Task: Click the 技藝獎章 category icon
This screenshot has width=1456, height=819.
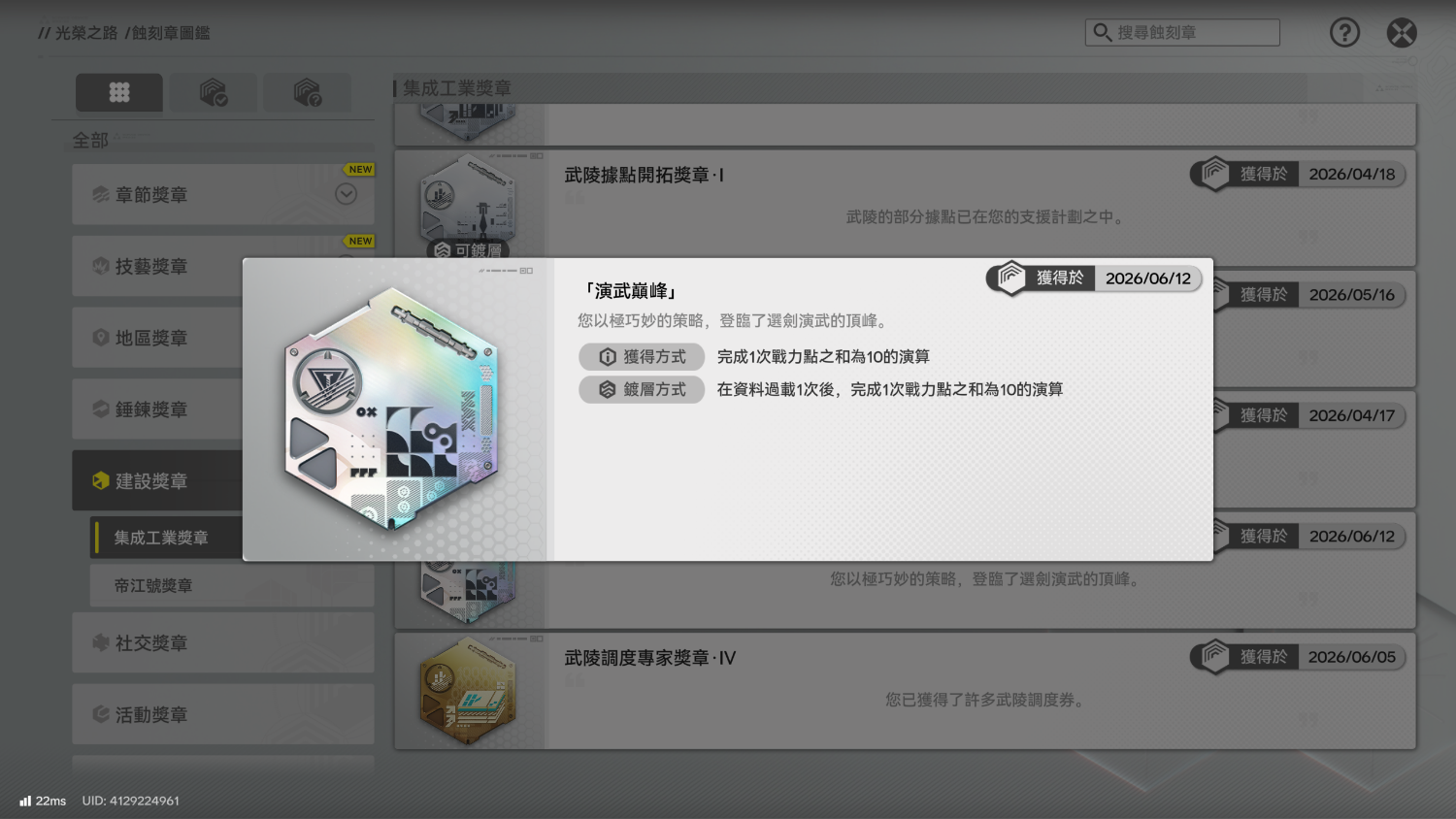Action: pos(101,266)
